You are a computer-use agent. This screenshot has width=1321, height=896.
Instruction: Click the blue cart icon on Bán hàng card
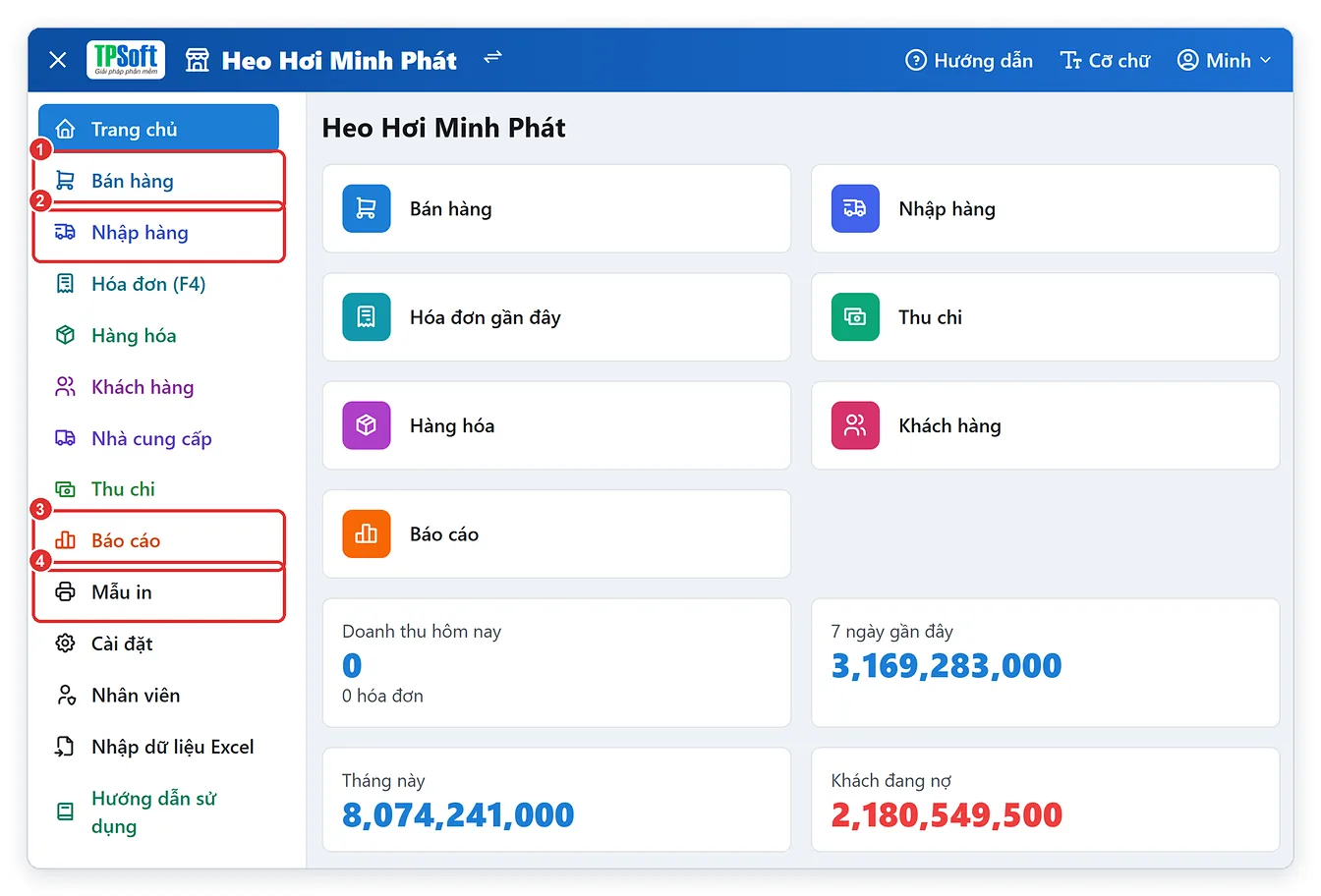(367, 208)
